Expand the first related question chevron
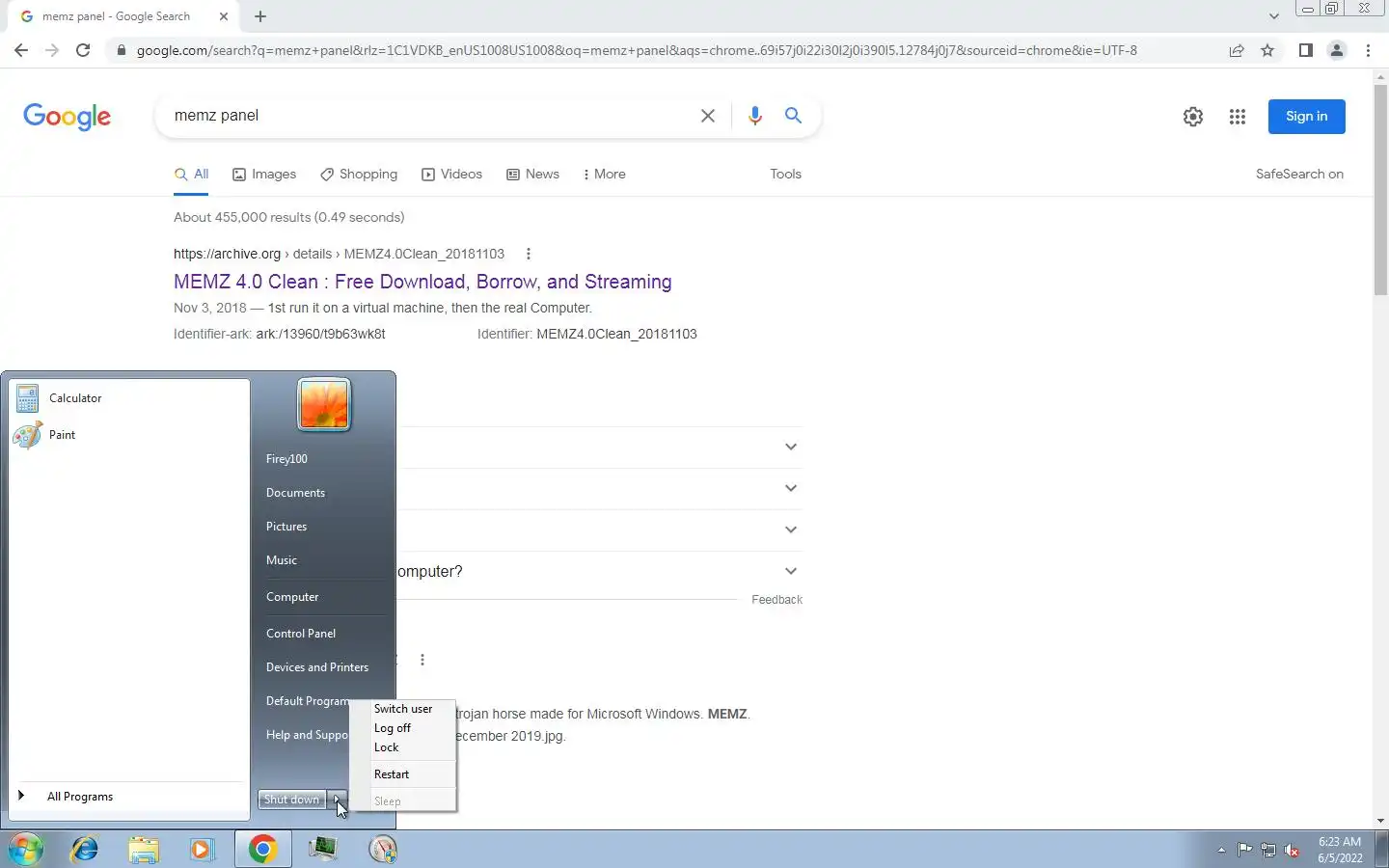1389x868 pixels. 791,447
